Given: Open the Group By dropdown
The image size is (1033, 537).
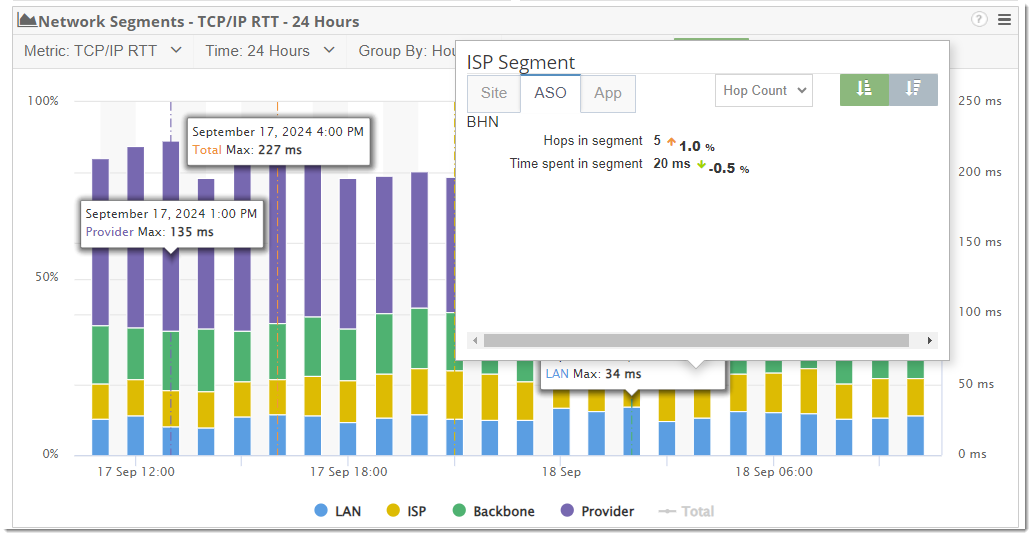Looking at the screenshot, I should coord(406,51).
